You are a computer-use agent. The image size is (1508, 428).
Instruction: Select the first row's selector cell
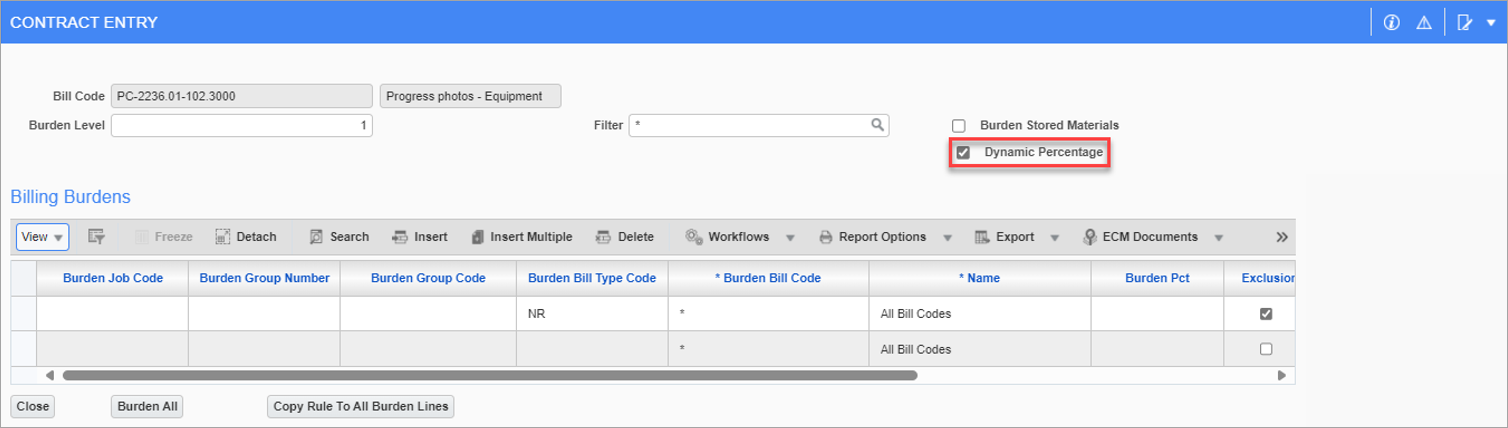click(x=24, y=314)
